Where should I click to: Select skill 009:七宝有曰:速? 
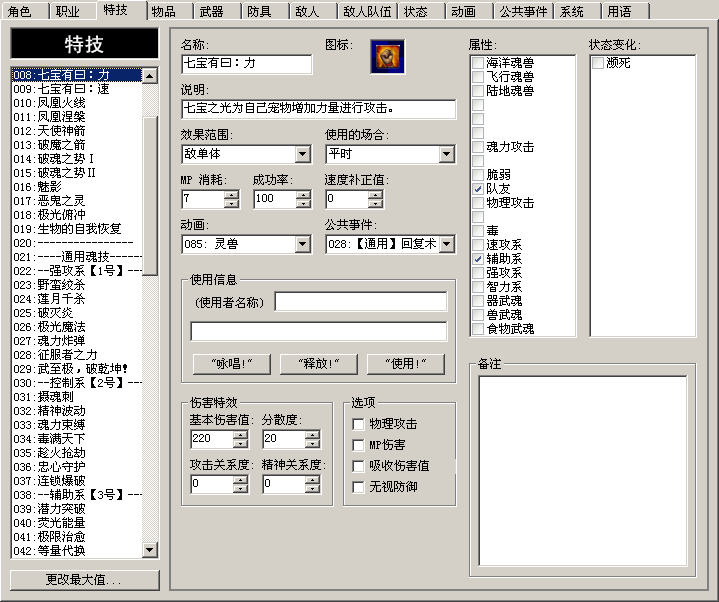(x=77, y=89)
